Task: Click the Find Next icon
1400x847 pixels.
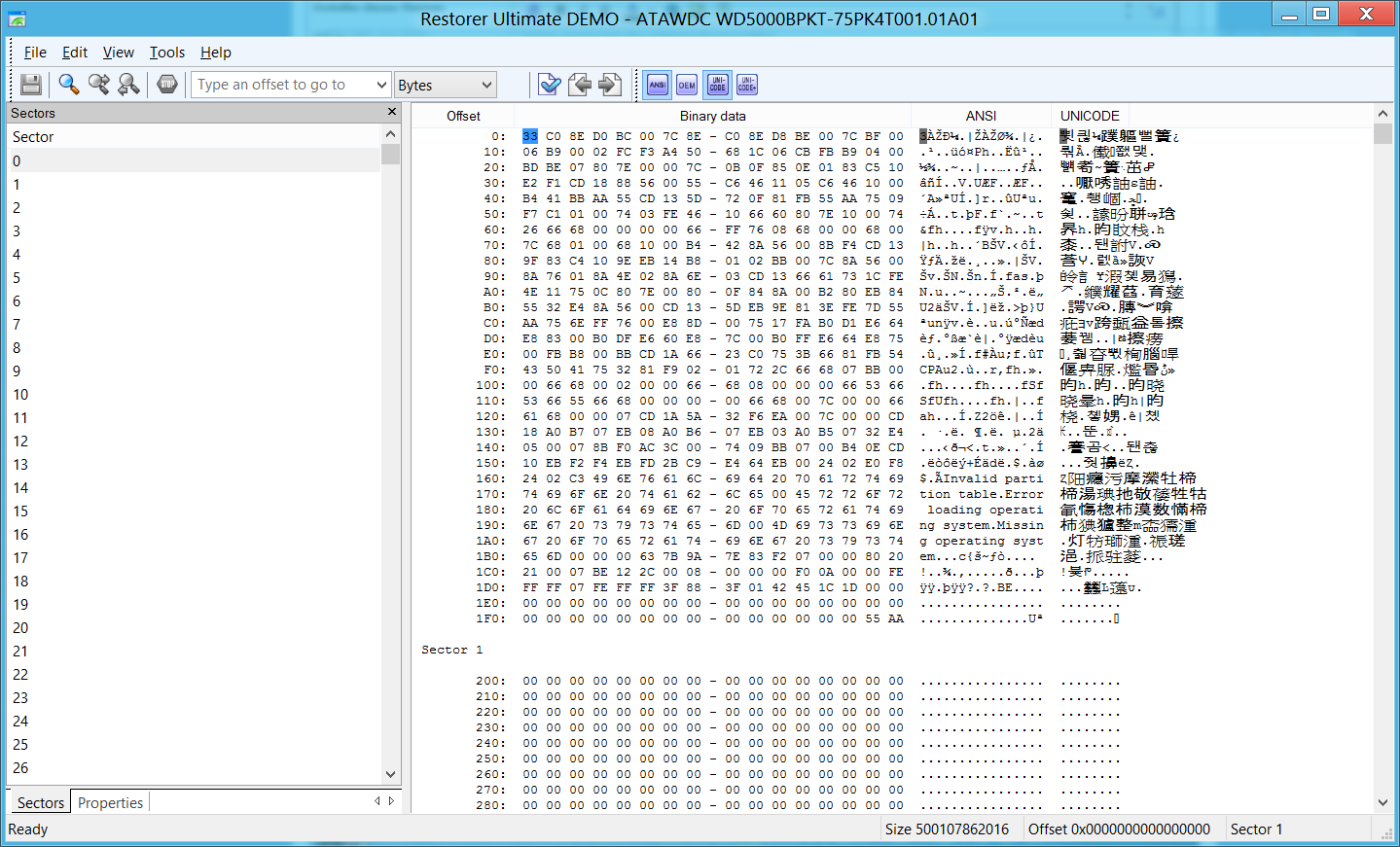Action: [98, 85]
